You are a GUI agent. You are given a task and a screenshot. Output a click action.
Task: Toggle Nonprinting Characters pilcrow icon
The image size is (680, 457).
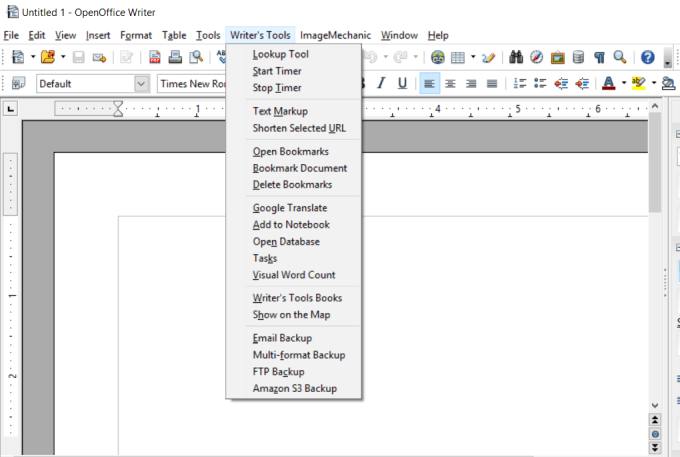[x=599, y=57]
